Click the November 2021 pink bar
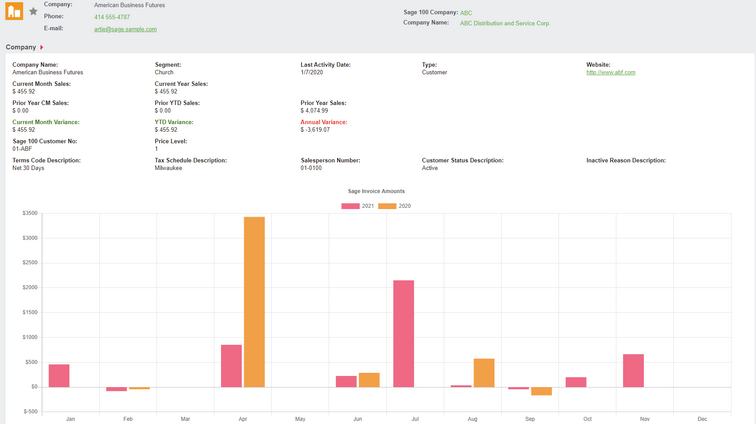Image resolution: width=756 pixels, height=424 pixels. [634, 371]
